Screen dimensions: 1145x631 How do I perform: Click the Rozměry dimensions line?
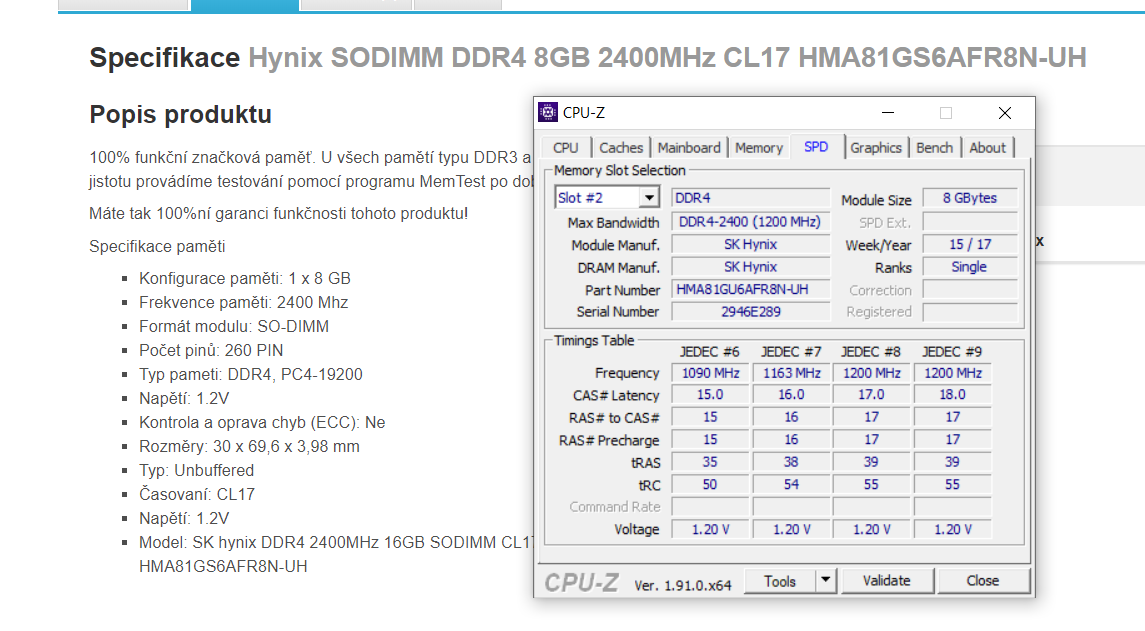point(249,446)
